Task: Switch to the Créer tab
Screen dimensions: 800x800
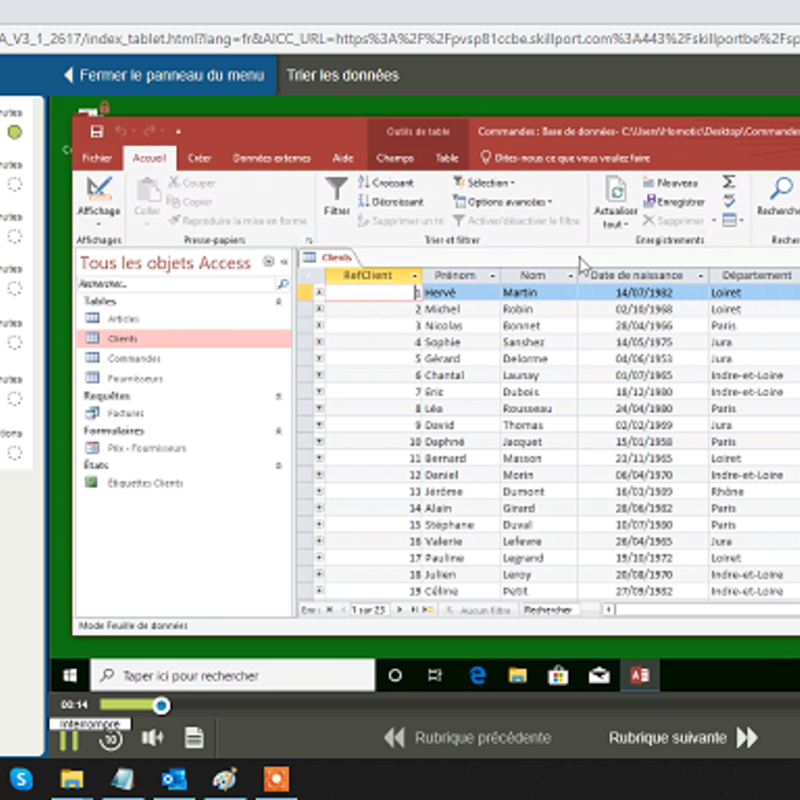Action: pos(199,158)
